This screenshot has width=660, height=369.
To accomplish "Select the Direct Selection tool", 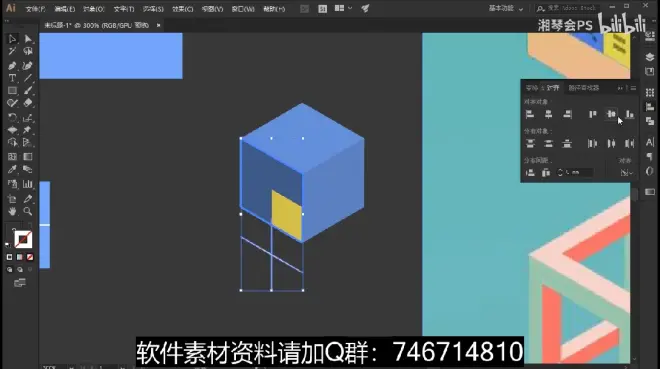I will pos(28,39).
